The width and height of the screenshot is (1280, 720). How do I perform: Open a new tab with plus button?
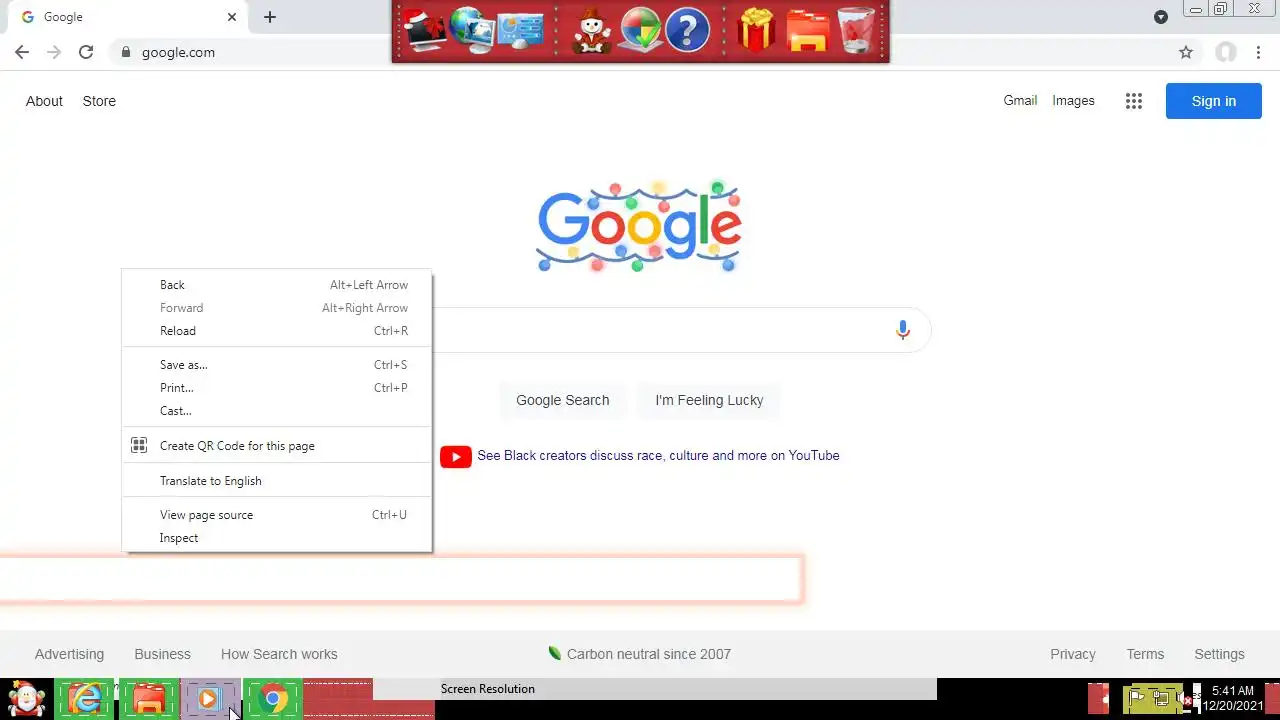tap(270, 17)
